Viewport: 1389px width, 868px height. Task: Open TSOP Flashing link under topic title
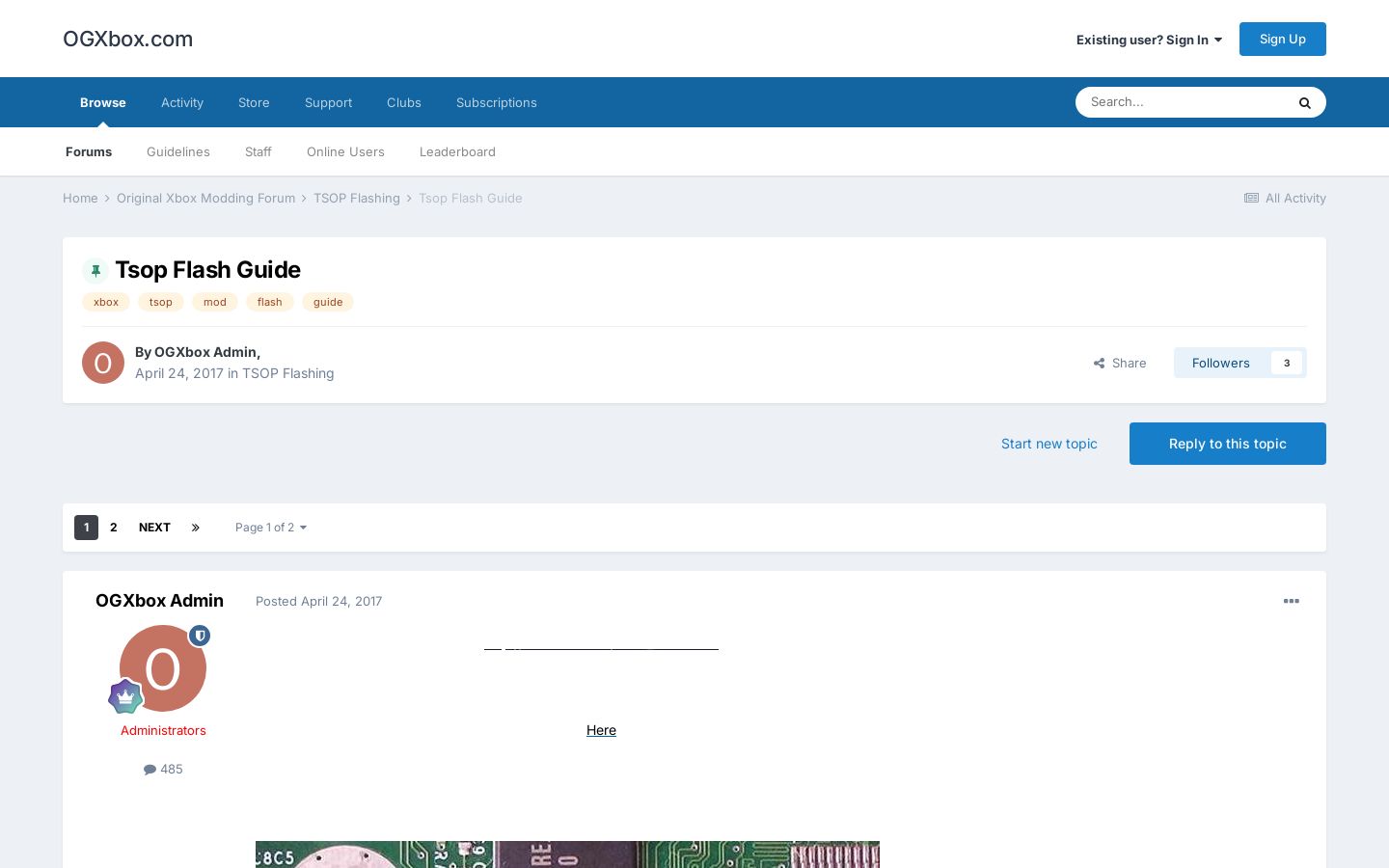click(288, 373)
